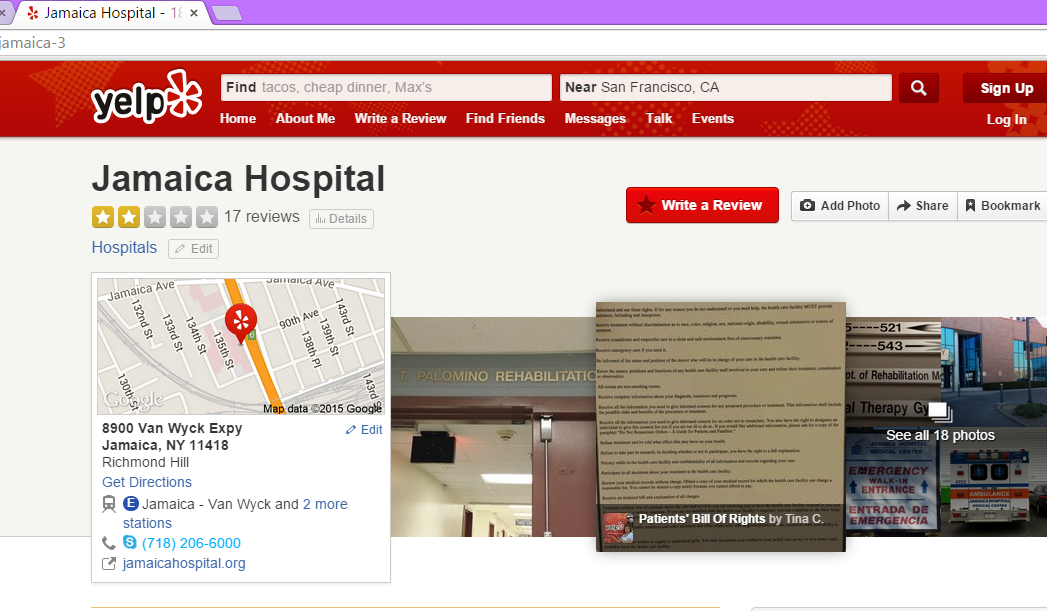Open the Home menu item

pos(238,118)
